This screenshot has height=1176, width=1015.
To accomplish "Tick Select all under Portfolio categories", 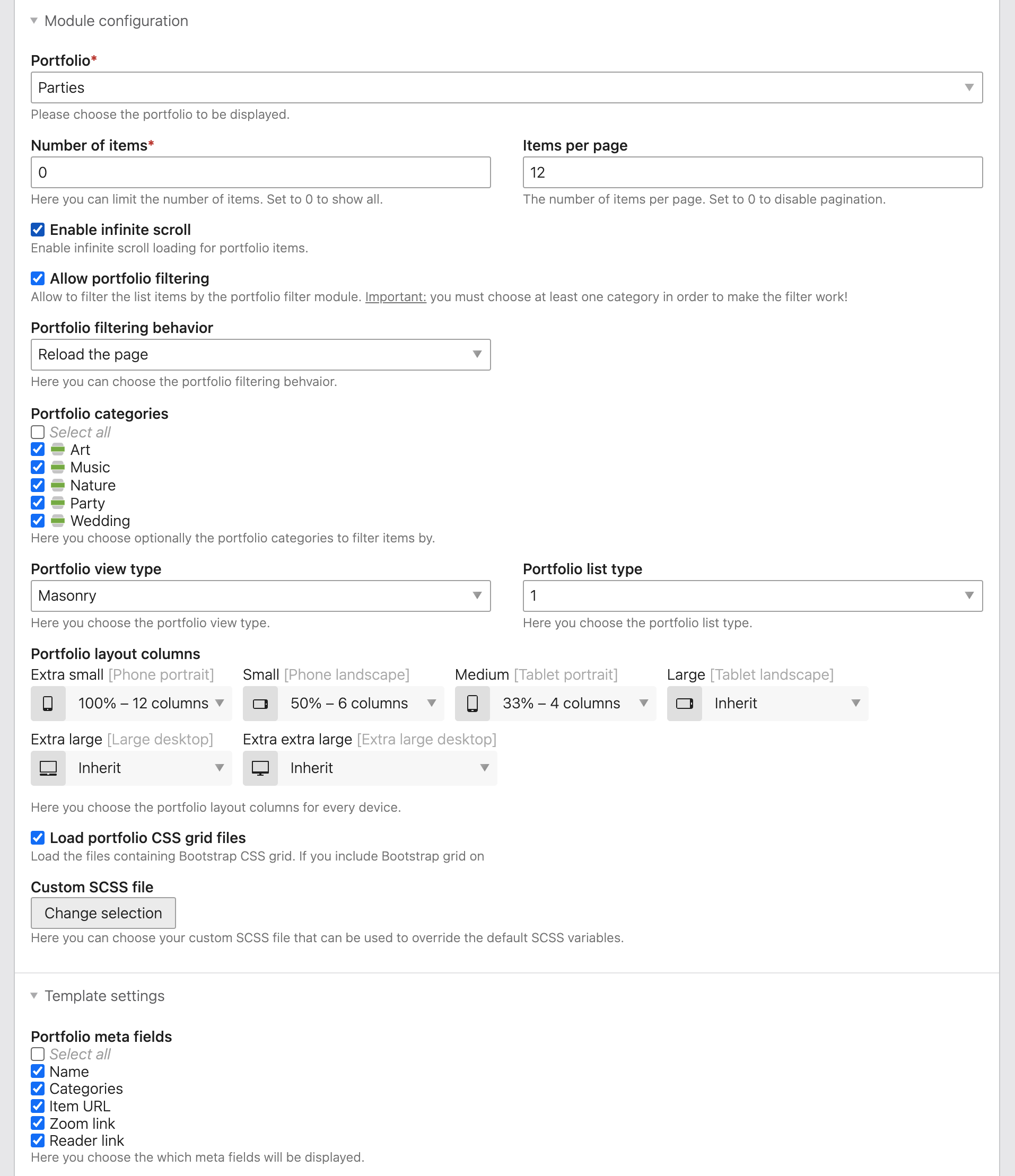I will tap(38, 432).
